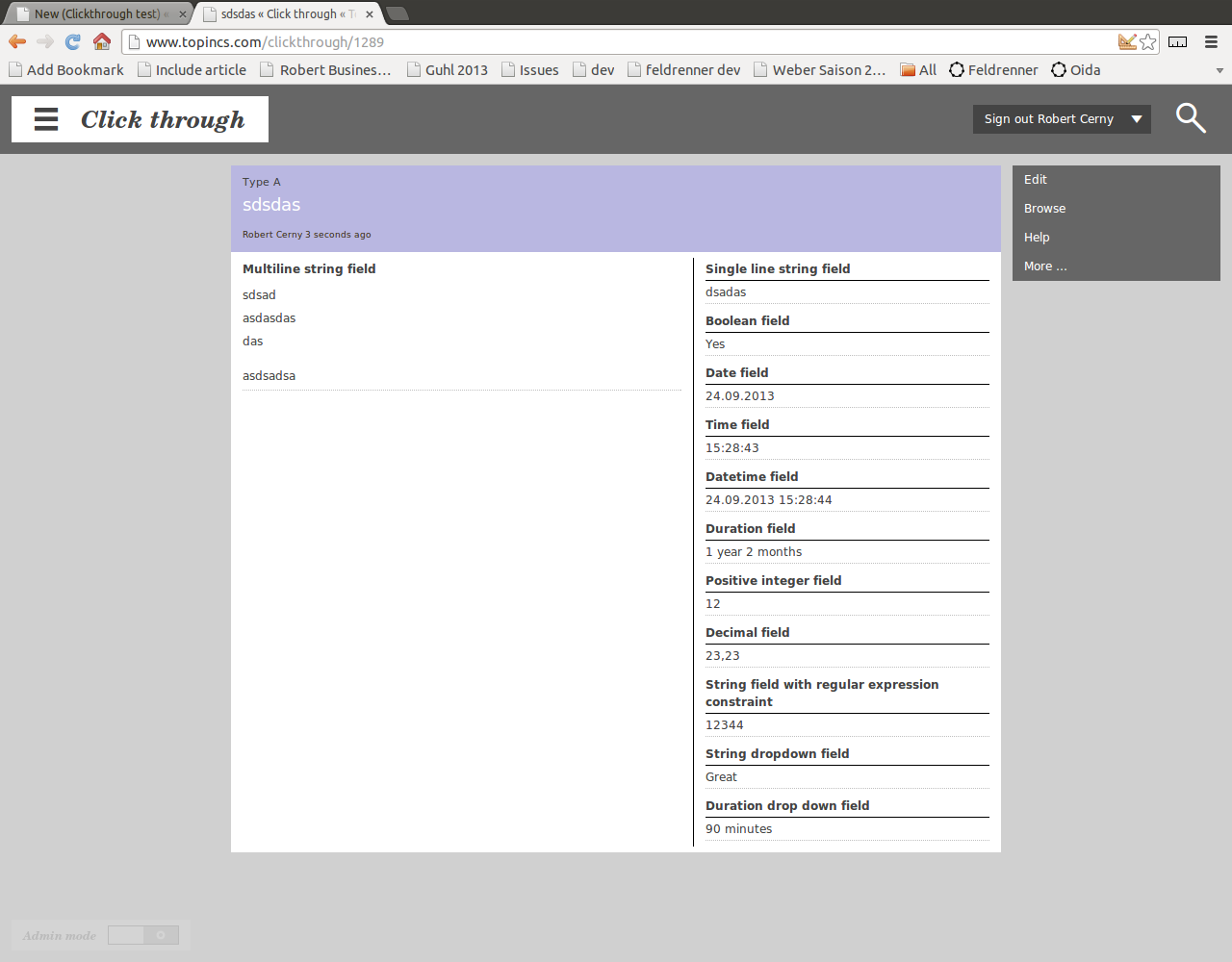
Task: Go to browser home page icon
Action: pos(102,41)
